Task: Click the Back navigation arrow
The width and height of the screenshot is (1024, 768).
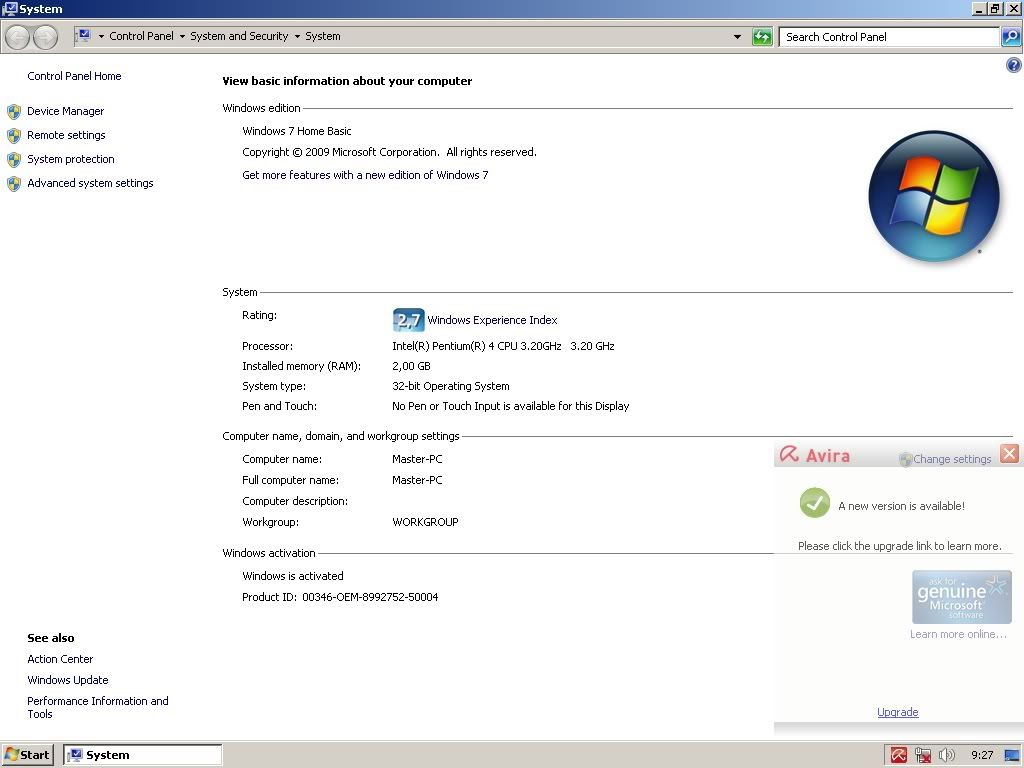Action: pos(18,37)
